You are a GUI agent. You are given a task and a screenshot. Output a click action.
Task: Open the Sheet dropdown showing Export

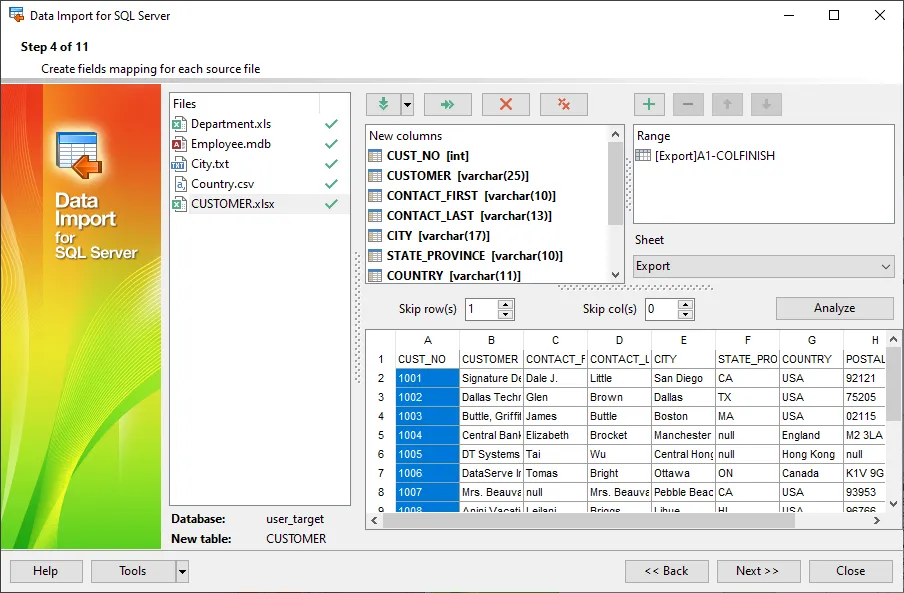(764, 266)
